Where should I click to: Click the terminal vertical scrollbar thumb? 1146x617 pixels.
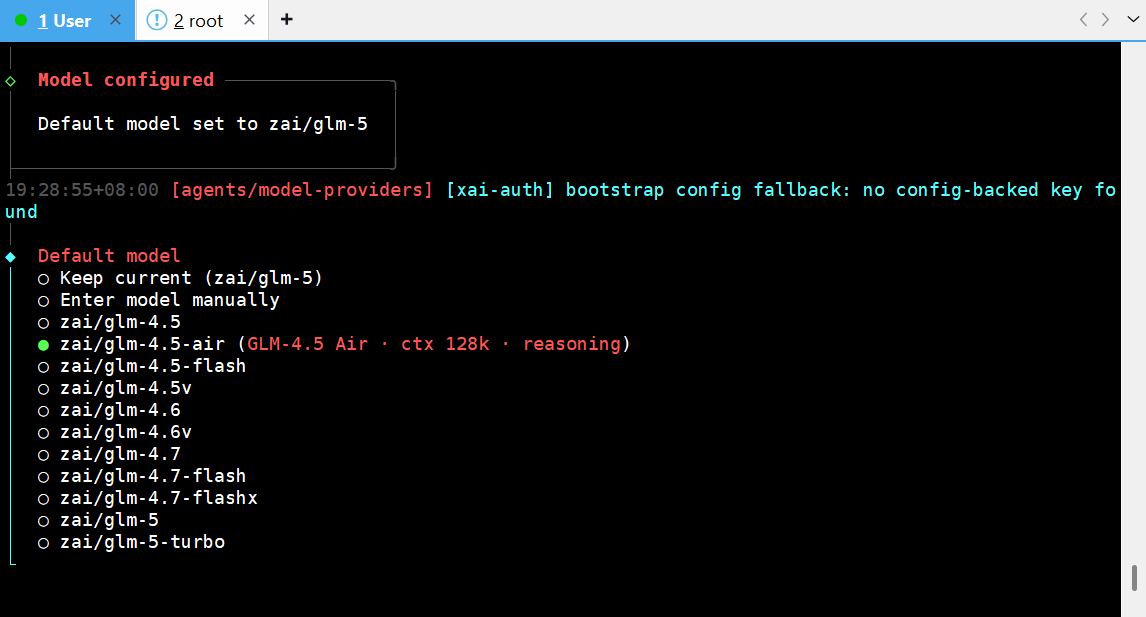(1133, 578)
